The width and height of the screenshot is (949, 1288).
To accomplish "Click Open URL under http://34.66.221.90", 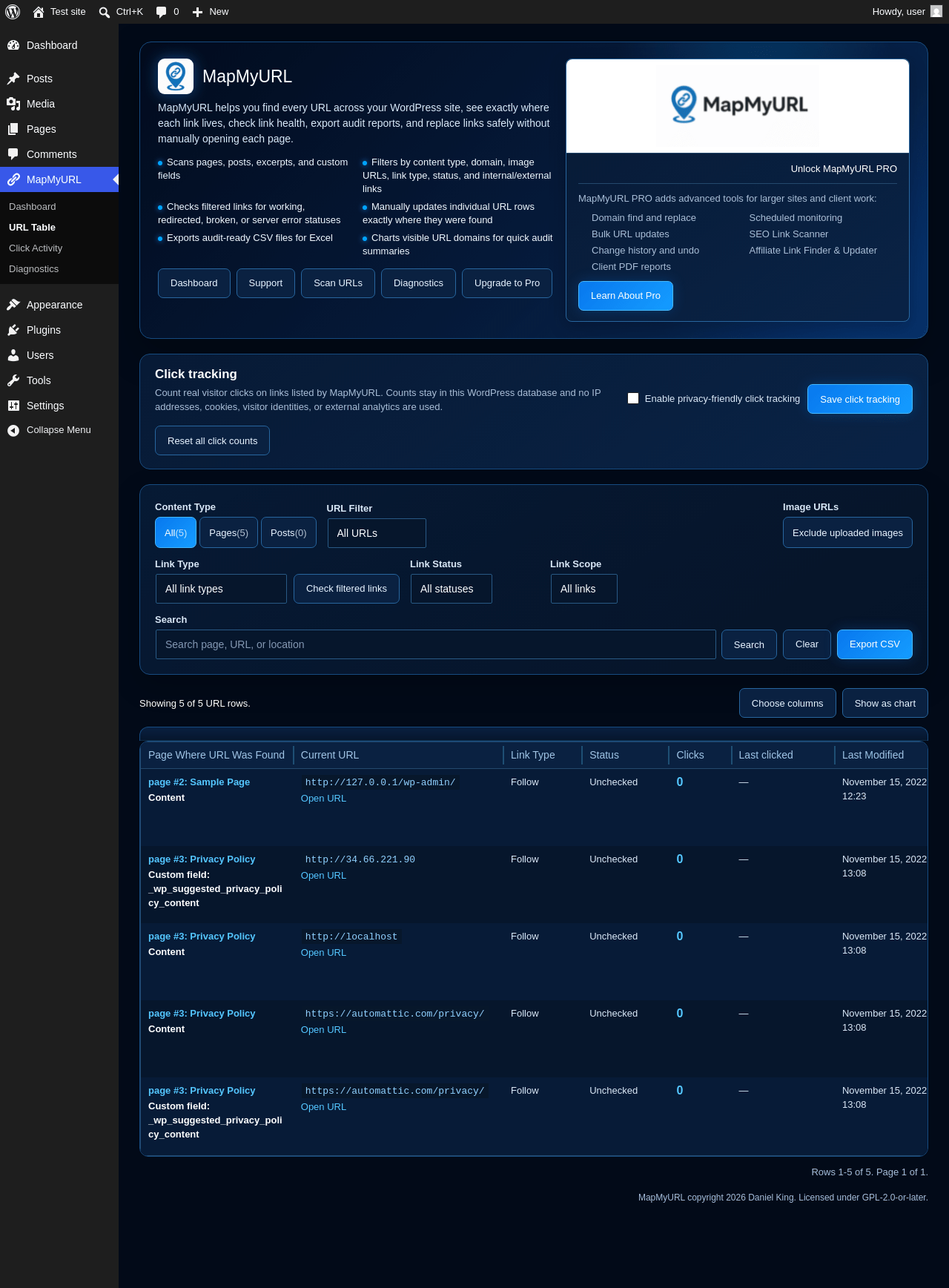I will [x=323, y=876].
